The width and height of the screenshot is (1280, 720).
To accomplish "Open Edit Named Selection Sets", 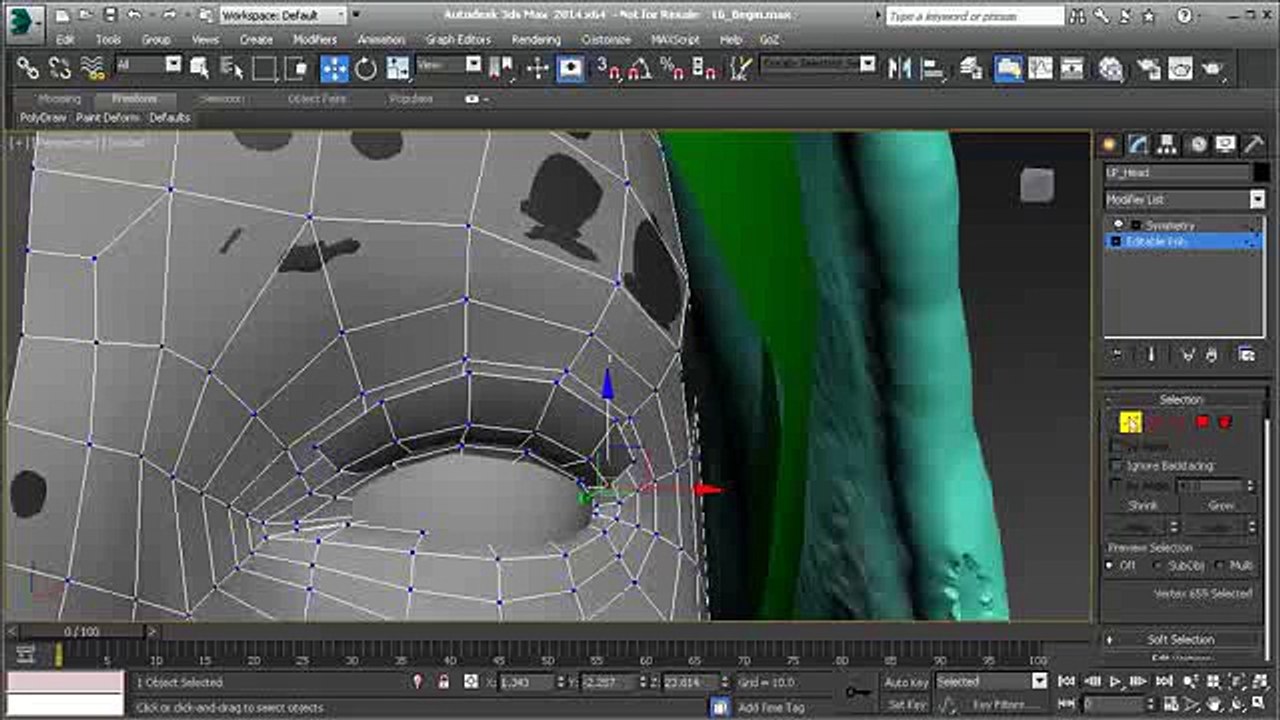I will [741, 68].
